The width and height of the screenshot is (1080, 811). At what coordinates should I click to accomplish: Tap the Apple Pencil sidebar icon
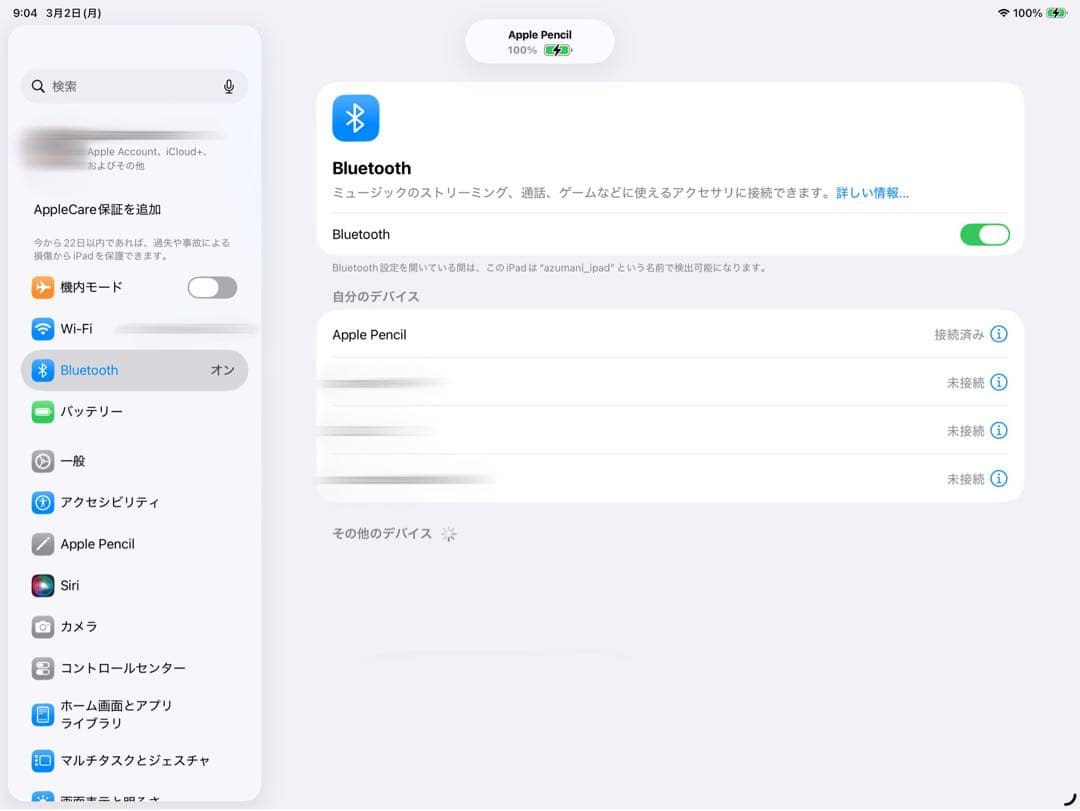43,544
